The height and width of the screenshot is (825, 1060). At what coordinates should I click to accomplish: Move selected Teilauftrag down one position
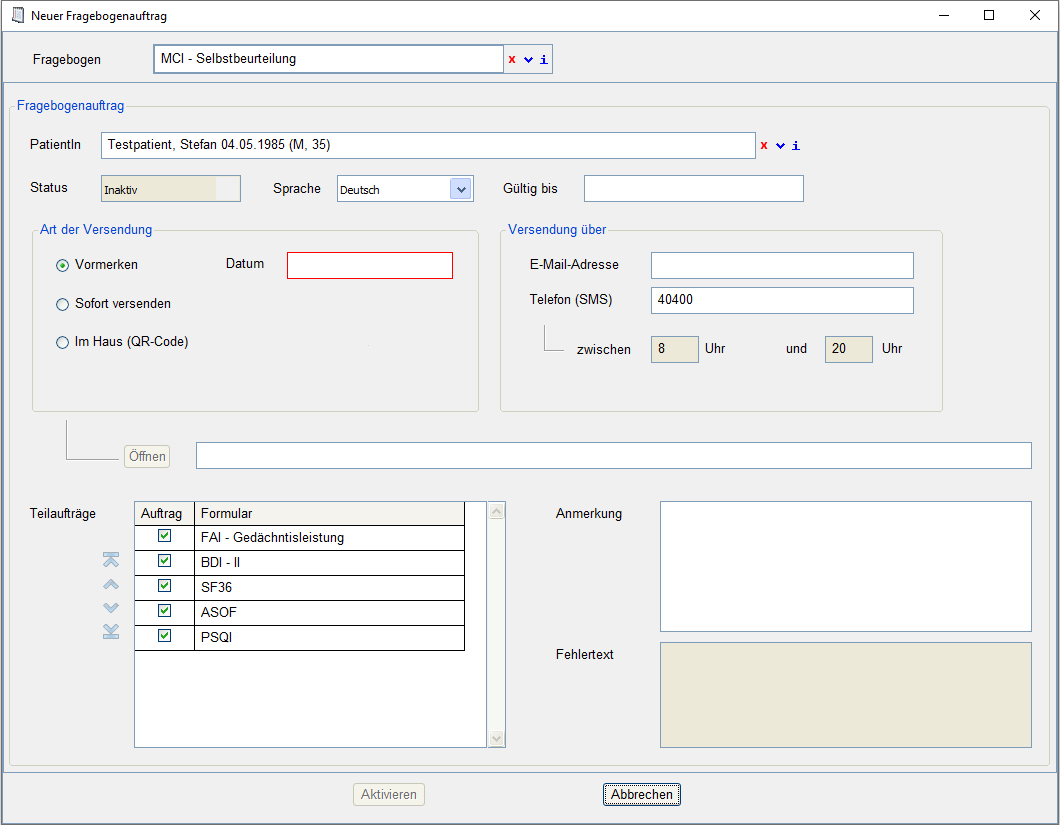pos(111,607)
